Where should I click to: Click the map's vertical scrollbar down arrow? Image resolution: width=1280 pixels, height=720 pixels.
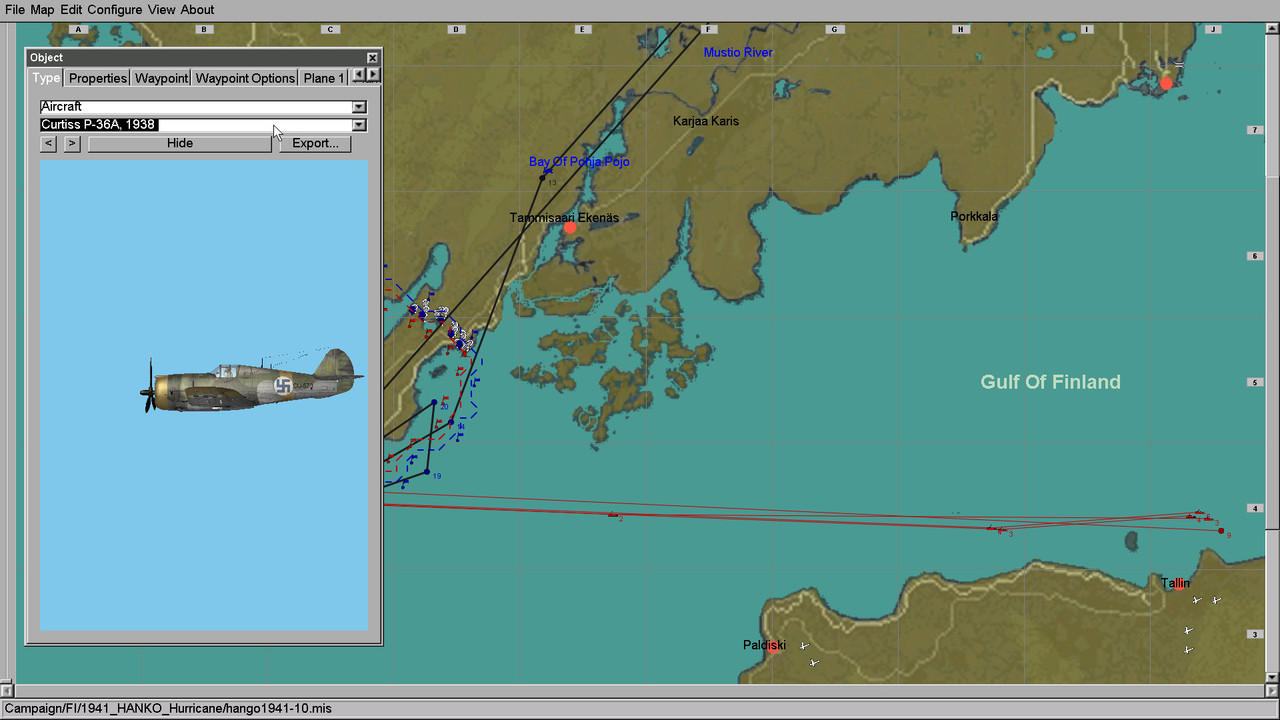tap(1272, 677)
